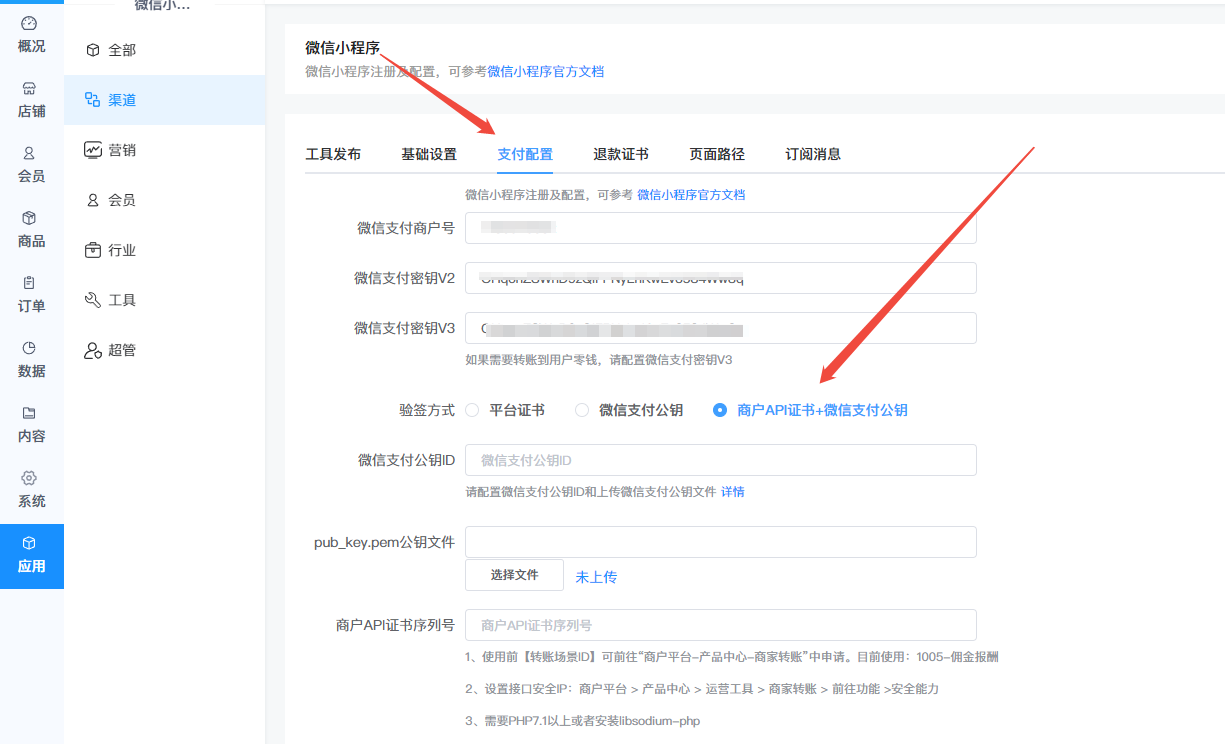The image size is (1225, 744).
Task: Focus the 微信支付公钥ID input field
Action: click(x=721, y=460)
